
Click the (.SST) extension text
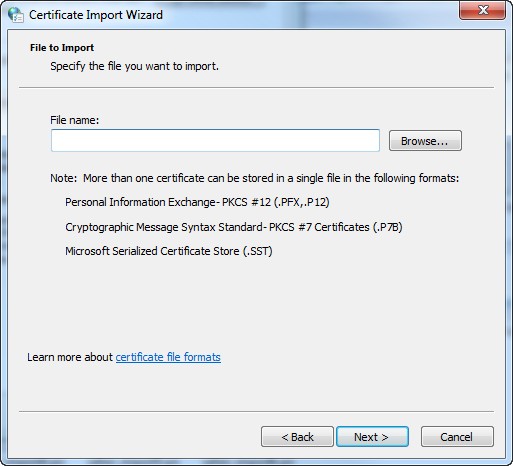pos(258,251)
